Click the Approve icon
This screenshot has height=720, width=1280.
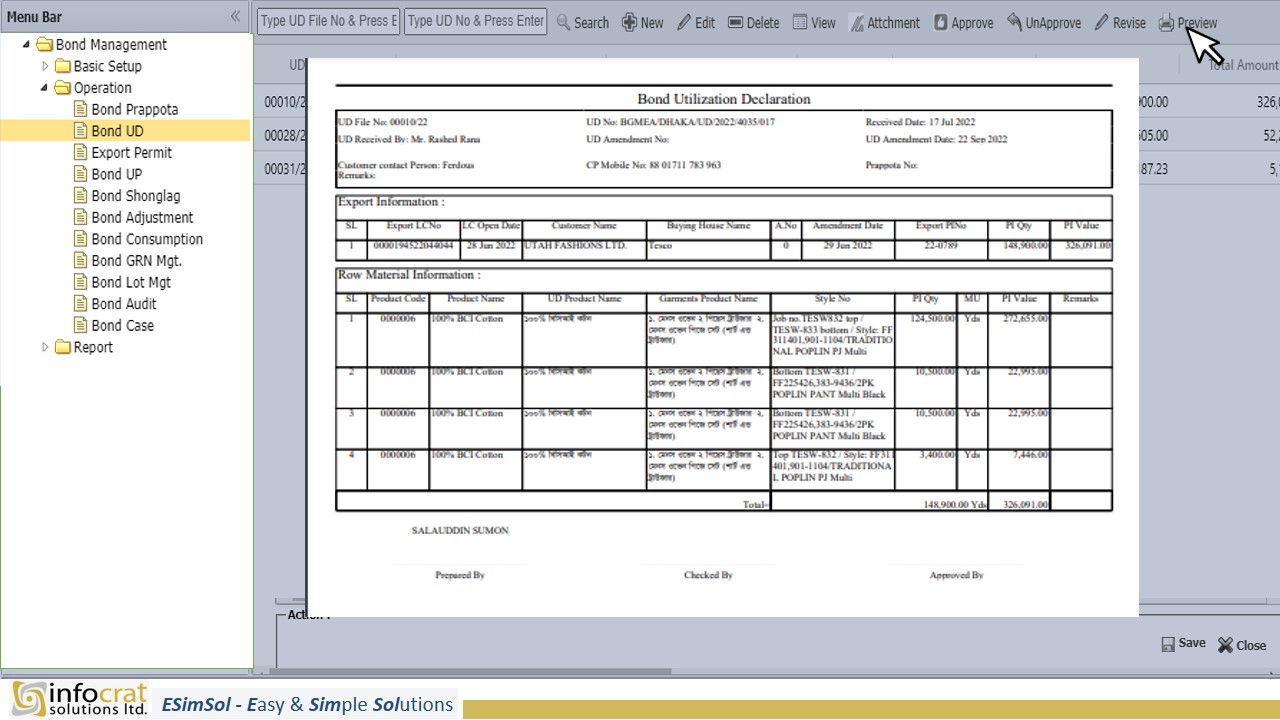941,22
